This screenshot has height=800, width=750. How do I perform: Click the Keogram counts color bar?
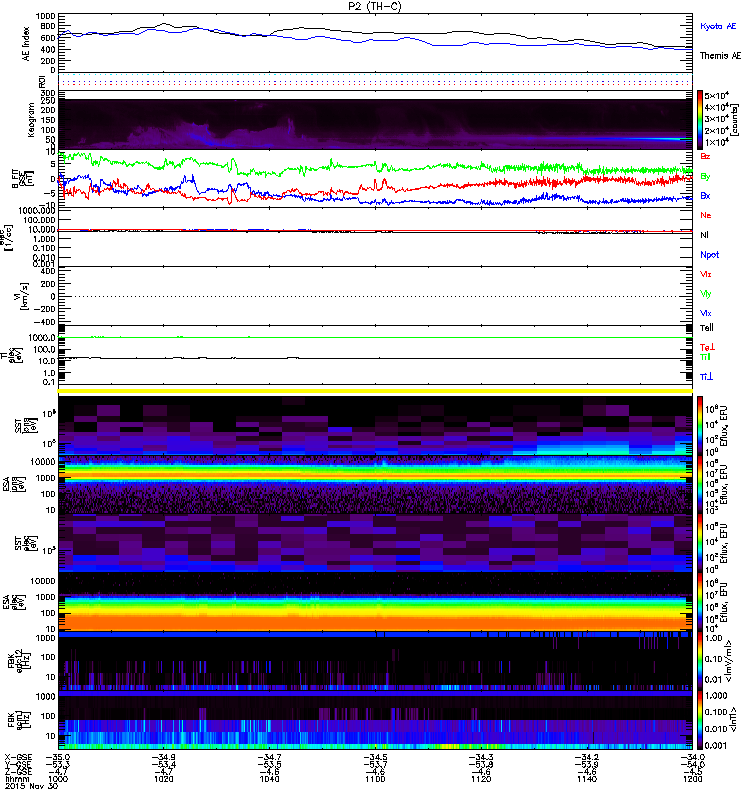701,119
